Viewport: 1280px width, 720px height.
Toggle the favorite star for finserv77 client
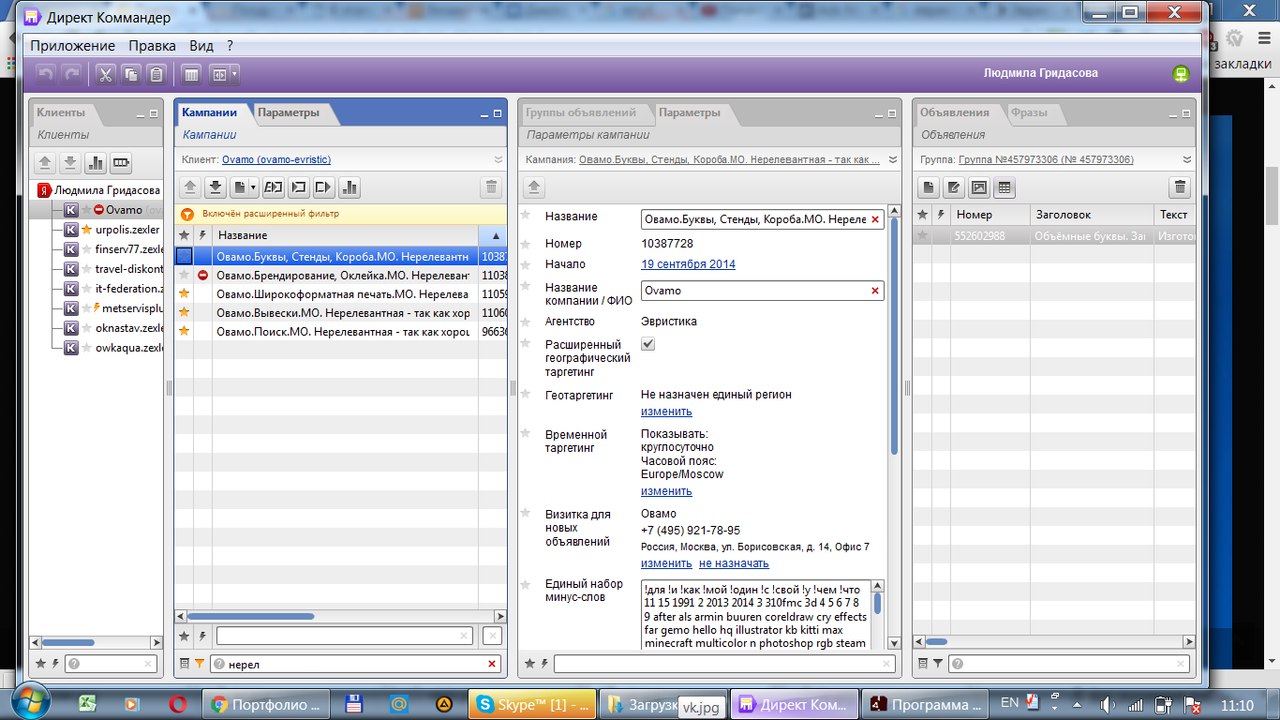point(86,249)
